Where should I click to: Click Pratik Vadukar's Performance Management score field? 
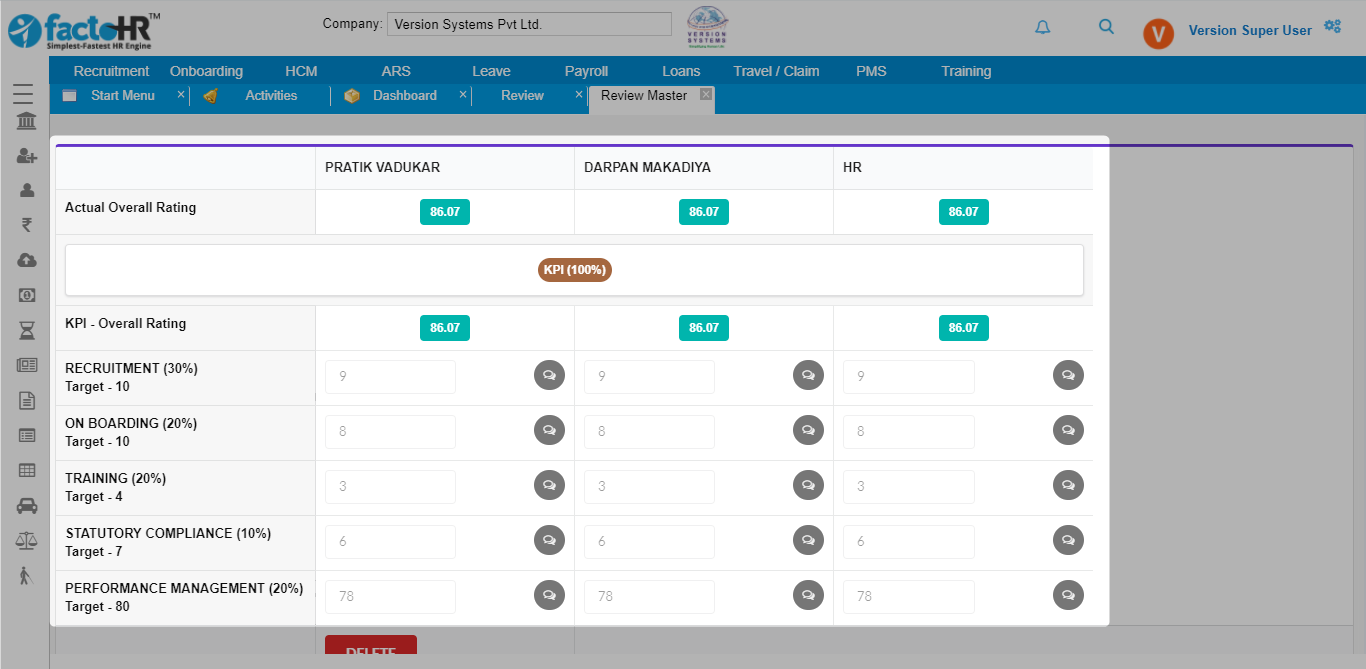pos(390,596)
